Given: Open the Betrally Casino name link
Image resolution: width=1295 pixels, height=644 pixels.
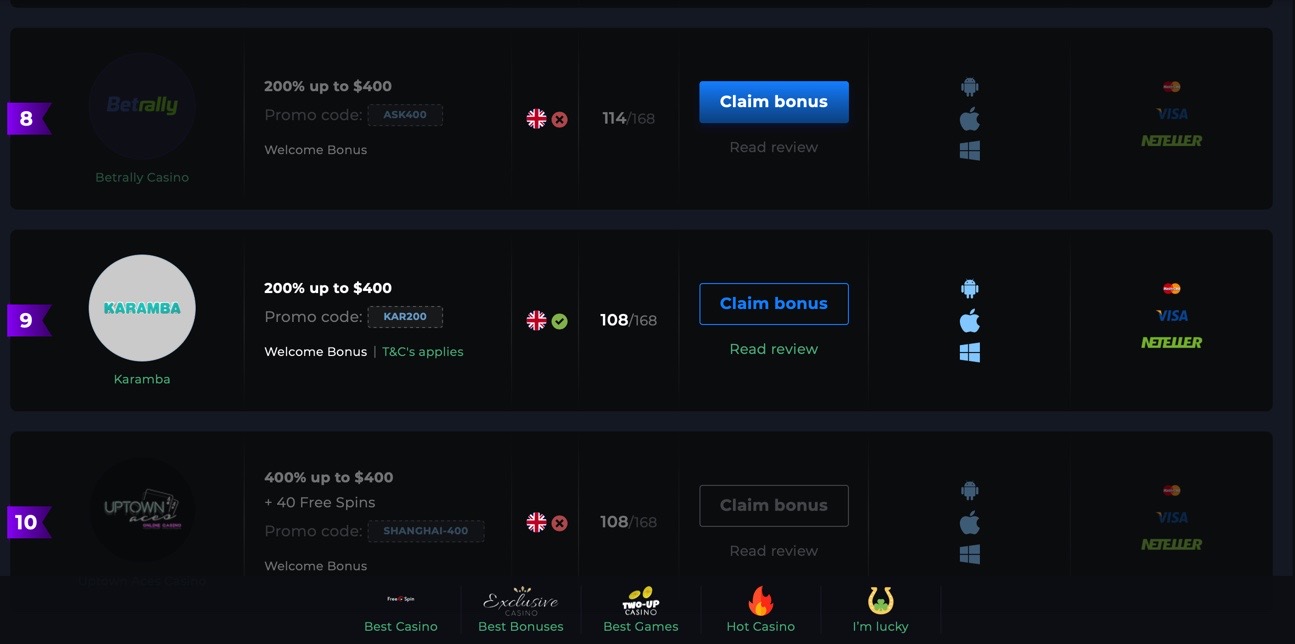Looking at the screenshot, I should (x=142, y=177).
